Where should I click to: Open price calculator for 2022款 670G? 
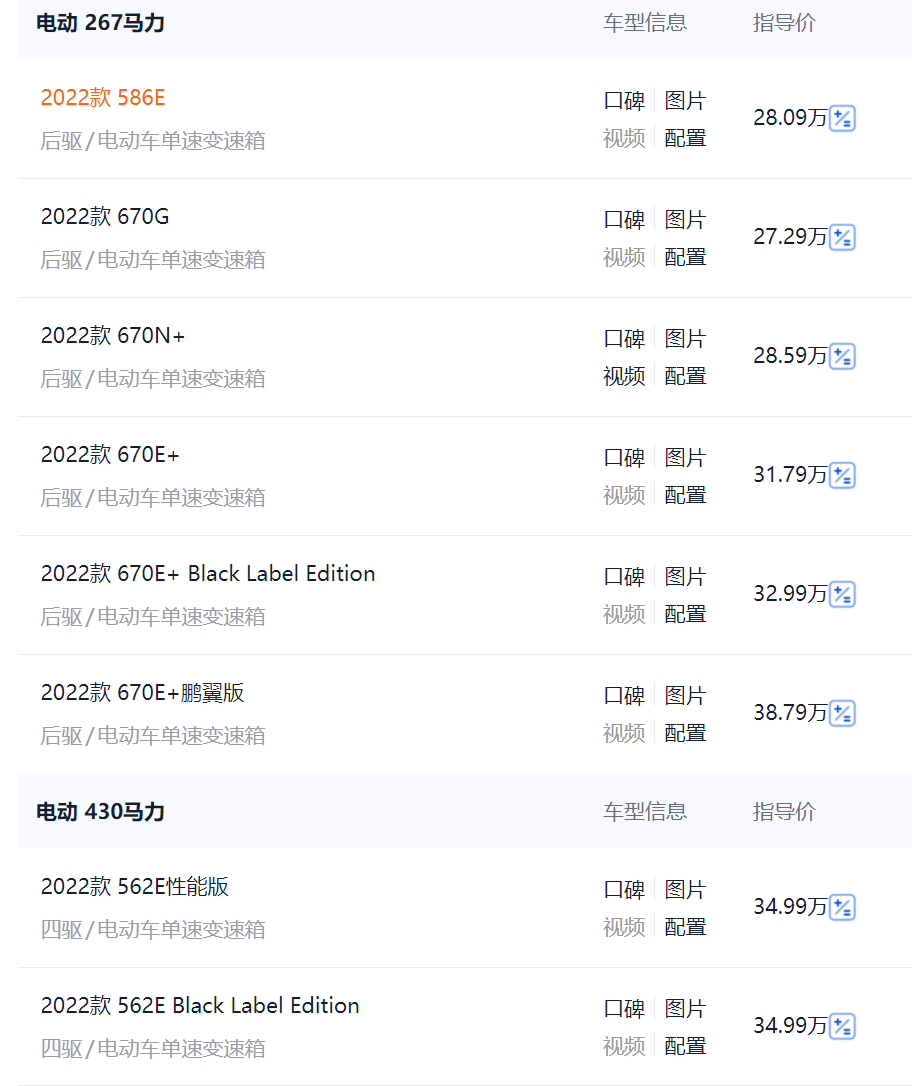point(842,238)
